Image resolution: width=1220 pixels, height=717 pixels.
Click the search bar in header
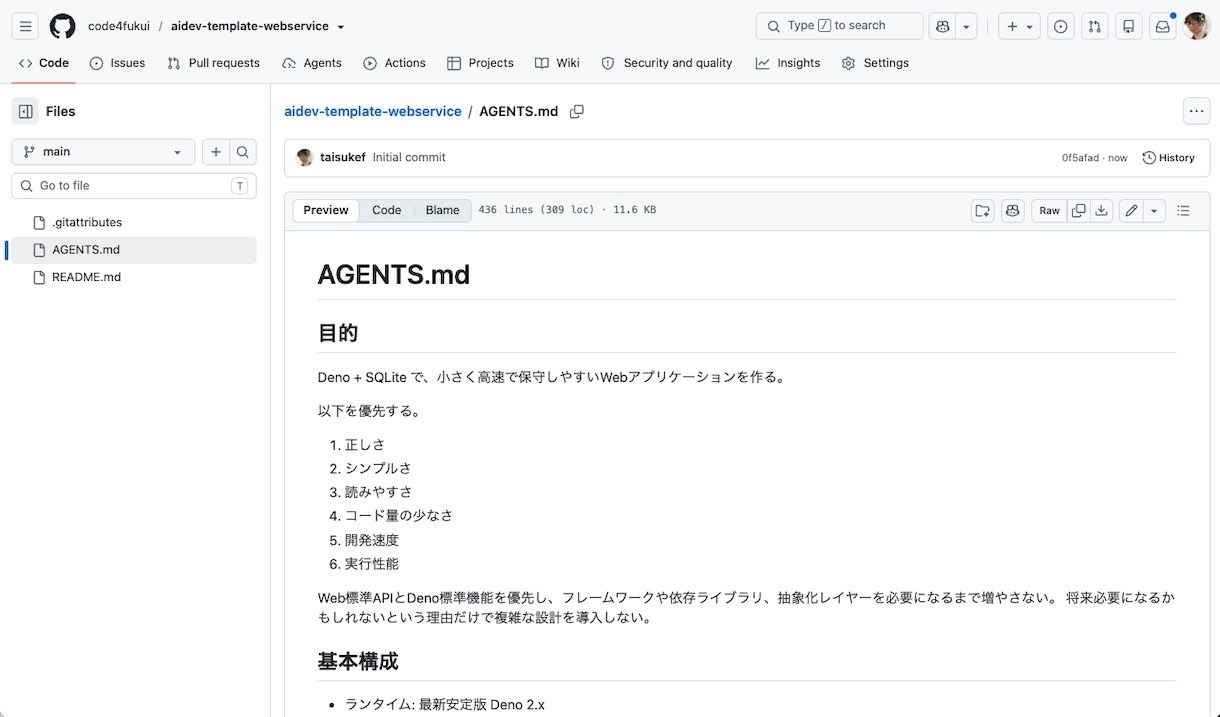[839, 26]
